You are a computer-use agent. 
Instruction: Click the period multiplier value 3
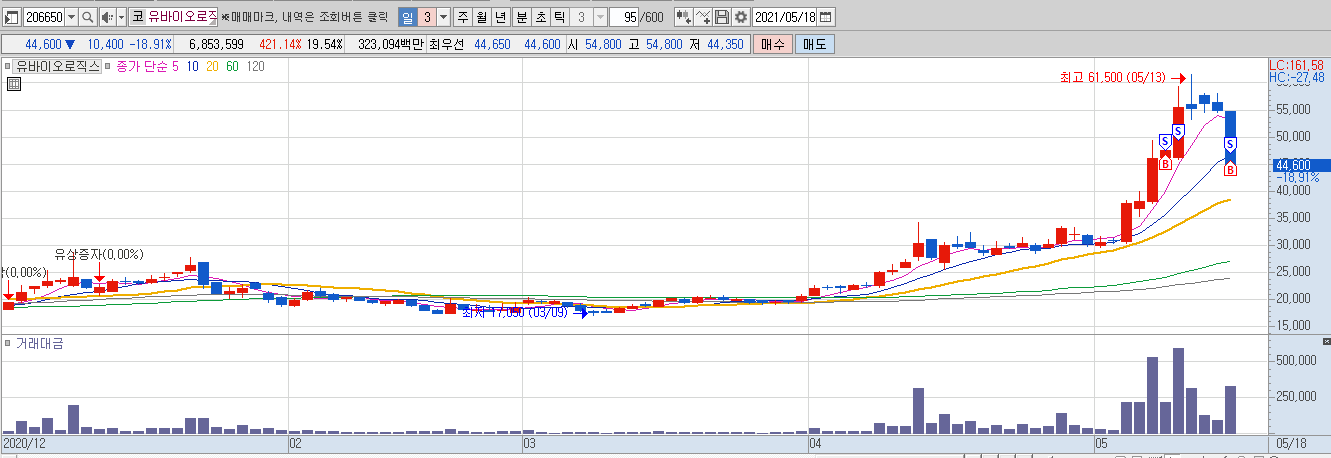click(426, 17)
